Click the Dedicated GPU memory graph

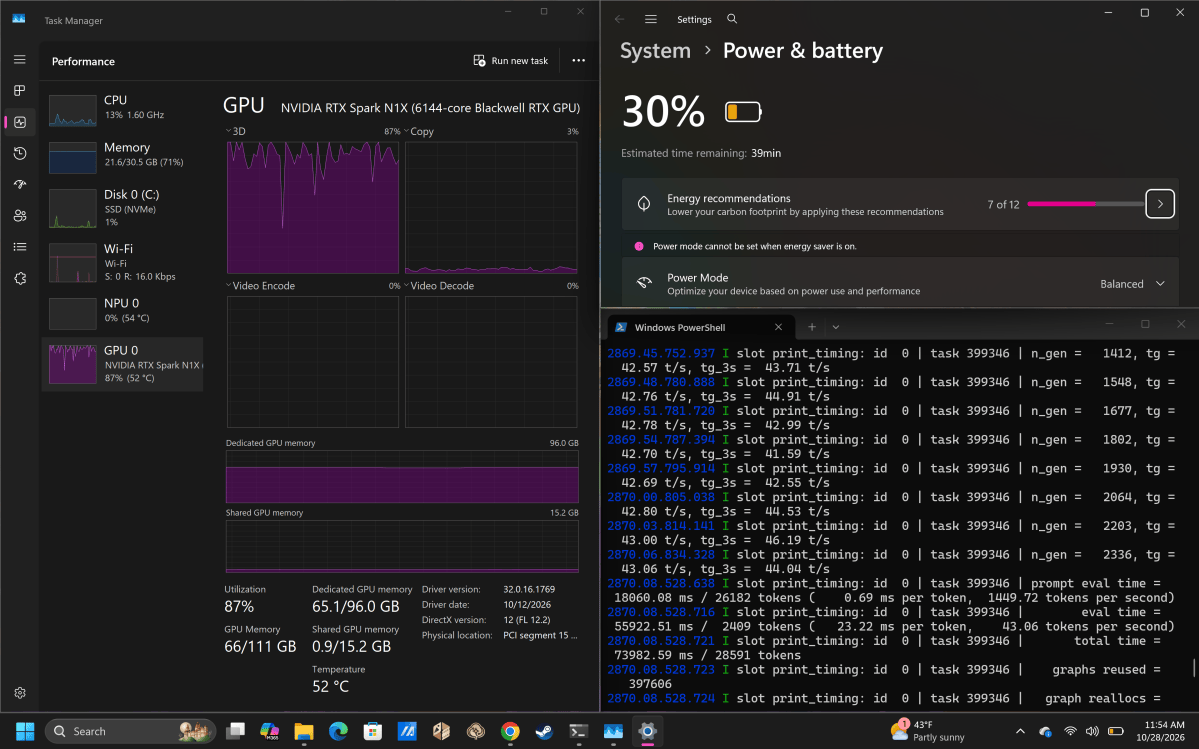click(402, 477)
